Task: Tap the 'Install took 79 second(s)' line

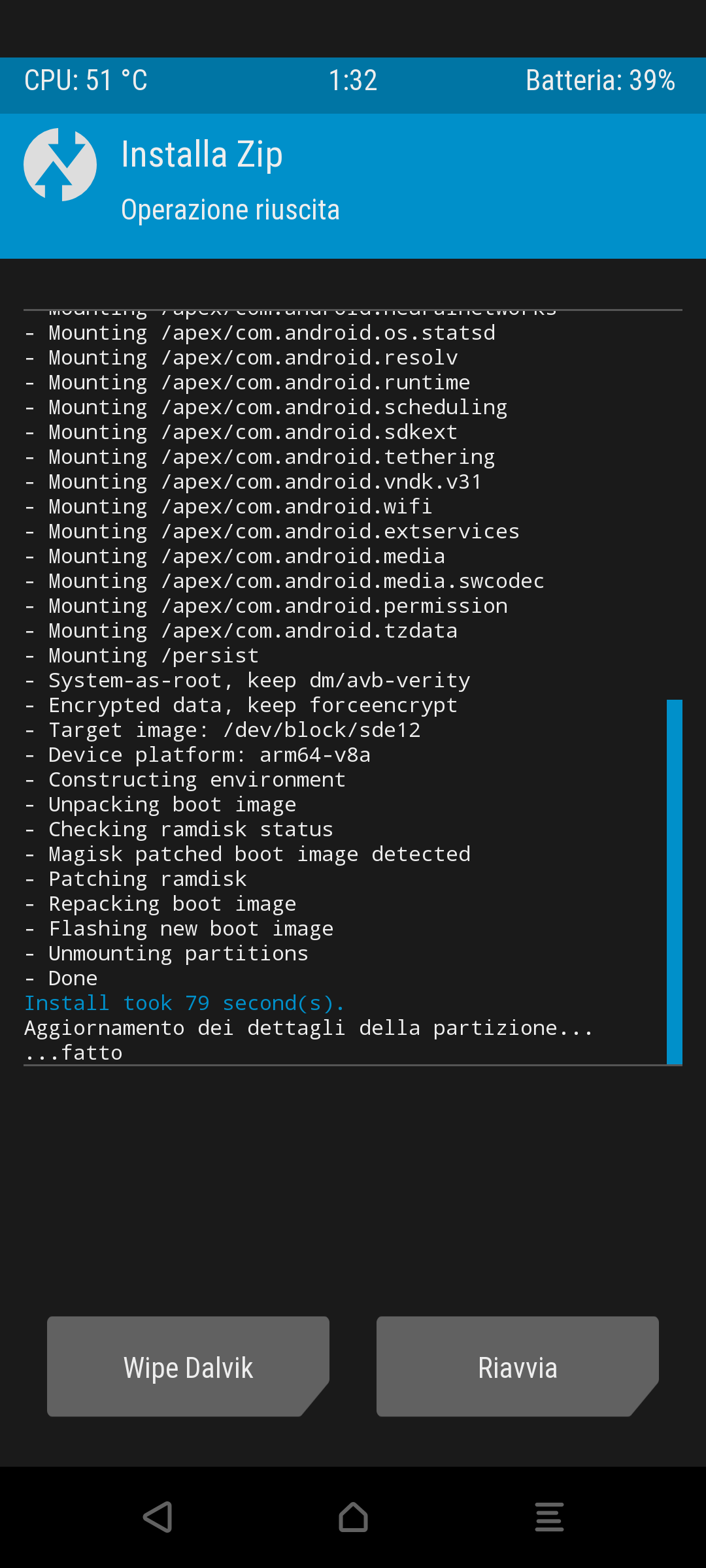Action: tap(184, 1003)
